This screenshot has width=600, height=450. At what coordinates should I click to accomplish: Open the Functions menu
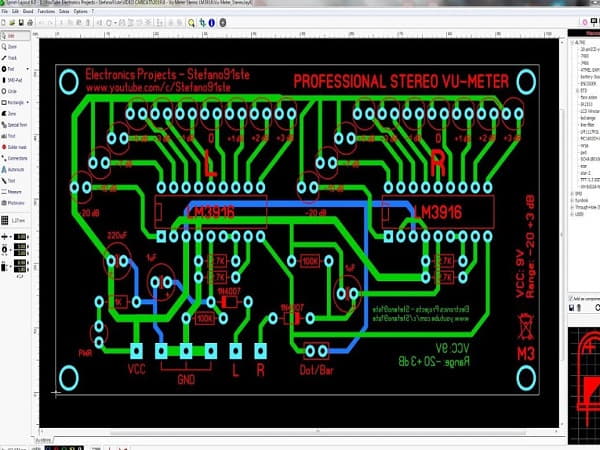click(46, 11)
